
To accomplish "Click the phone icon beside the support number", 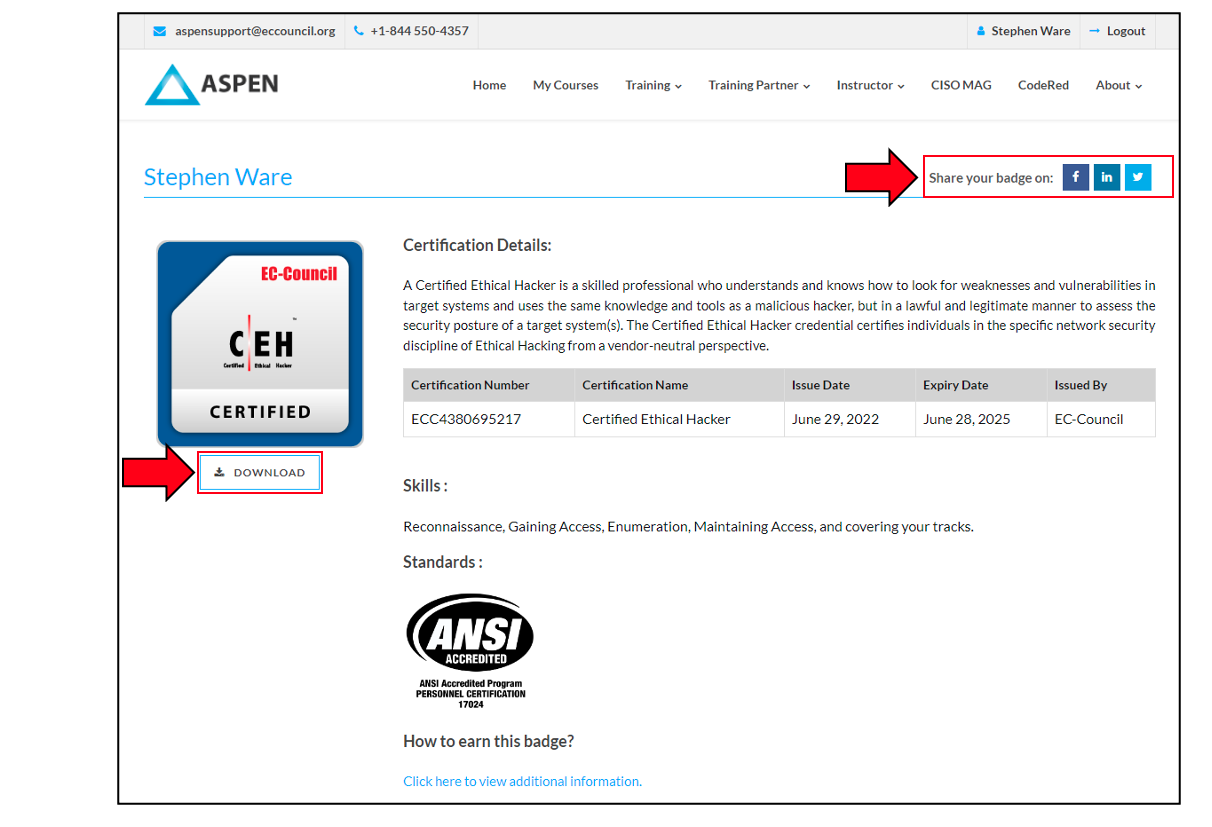I will pos(357,31).
